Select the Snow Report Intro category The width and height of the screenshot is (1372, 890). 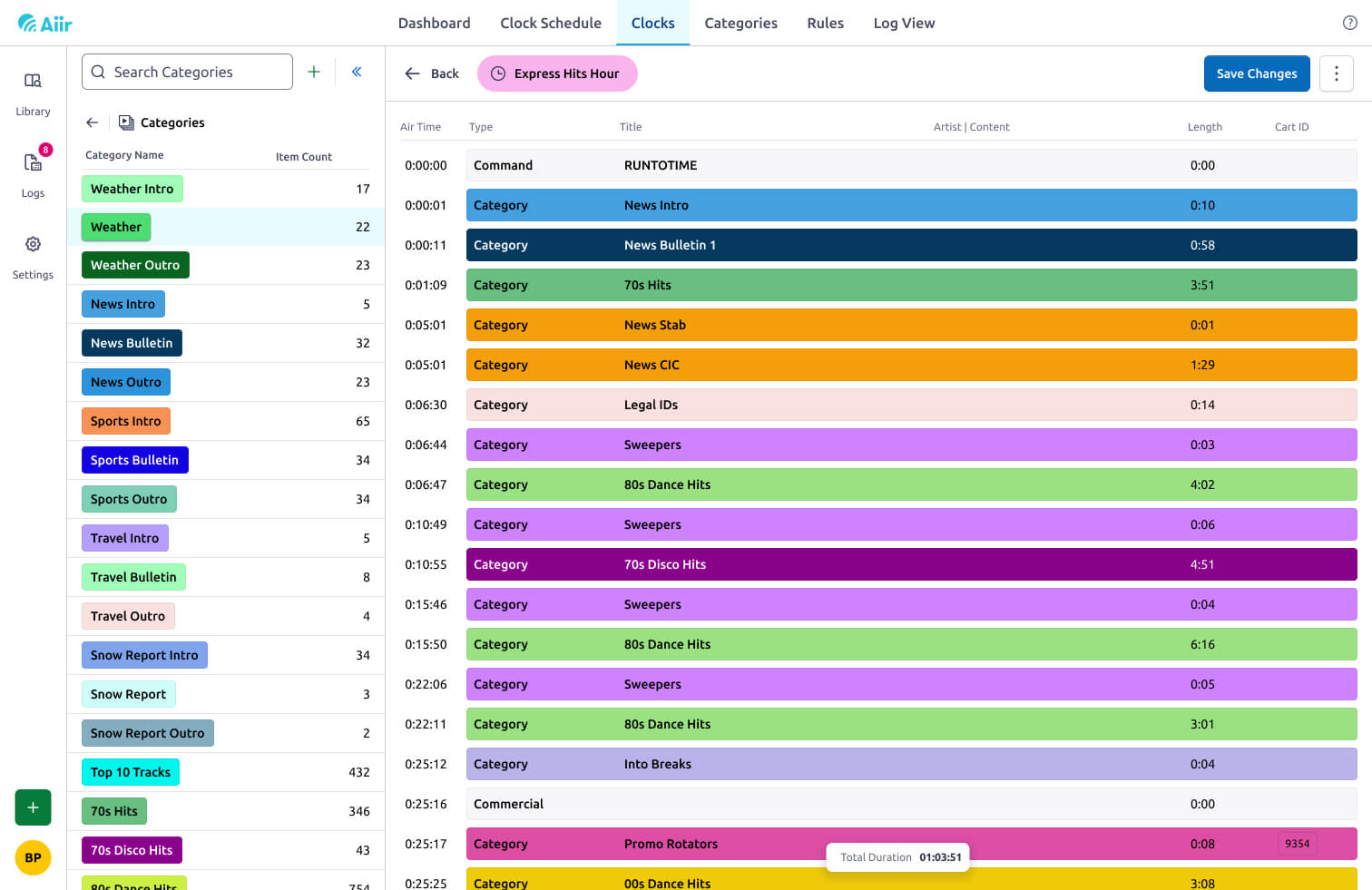(144, 655)
